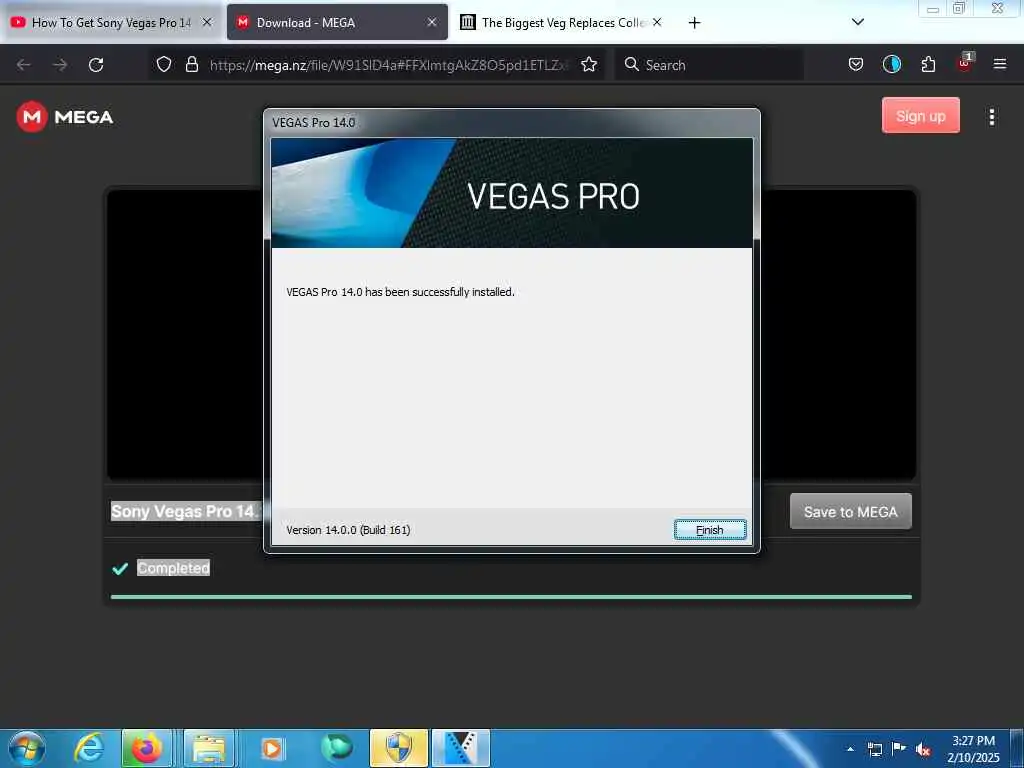Click the completed download progress bar
The width and height of the screenshot is (1024, 768).
511,597
